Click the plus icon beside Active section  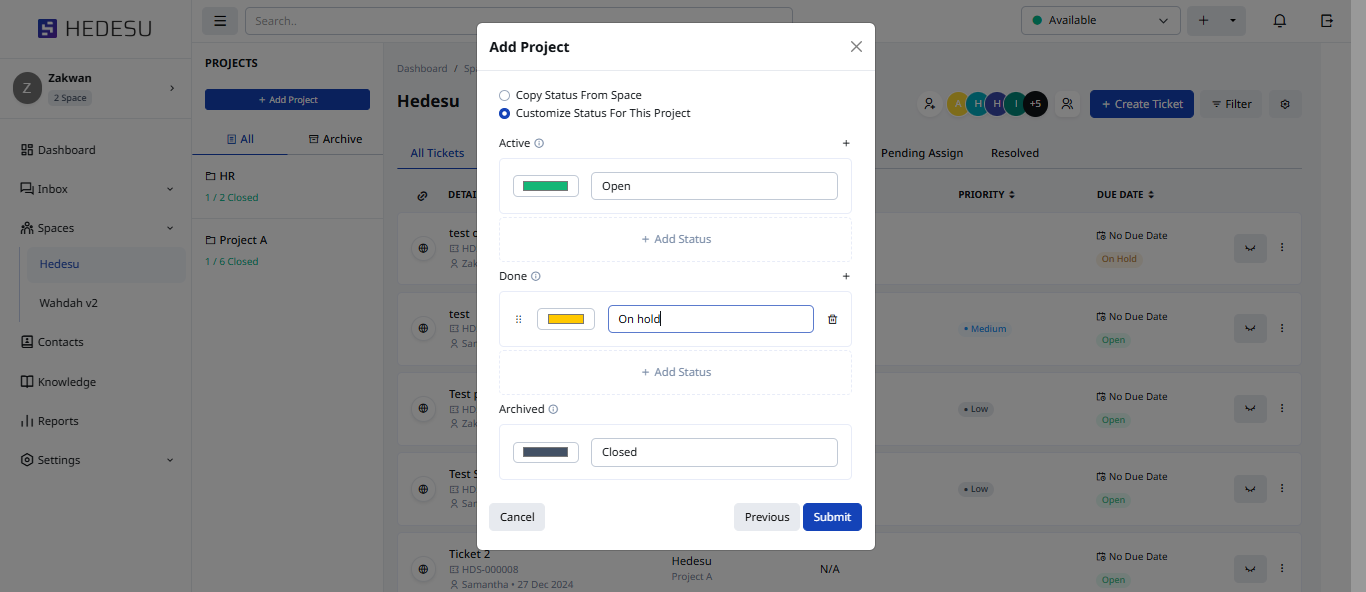pyautogui.click(x=846, y=143)
